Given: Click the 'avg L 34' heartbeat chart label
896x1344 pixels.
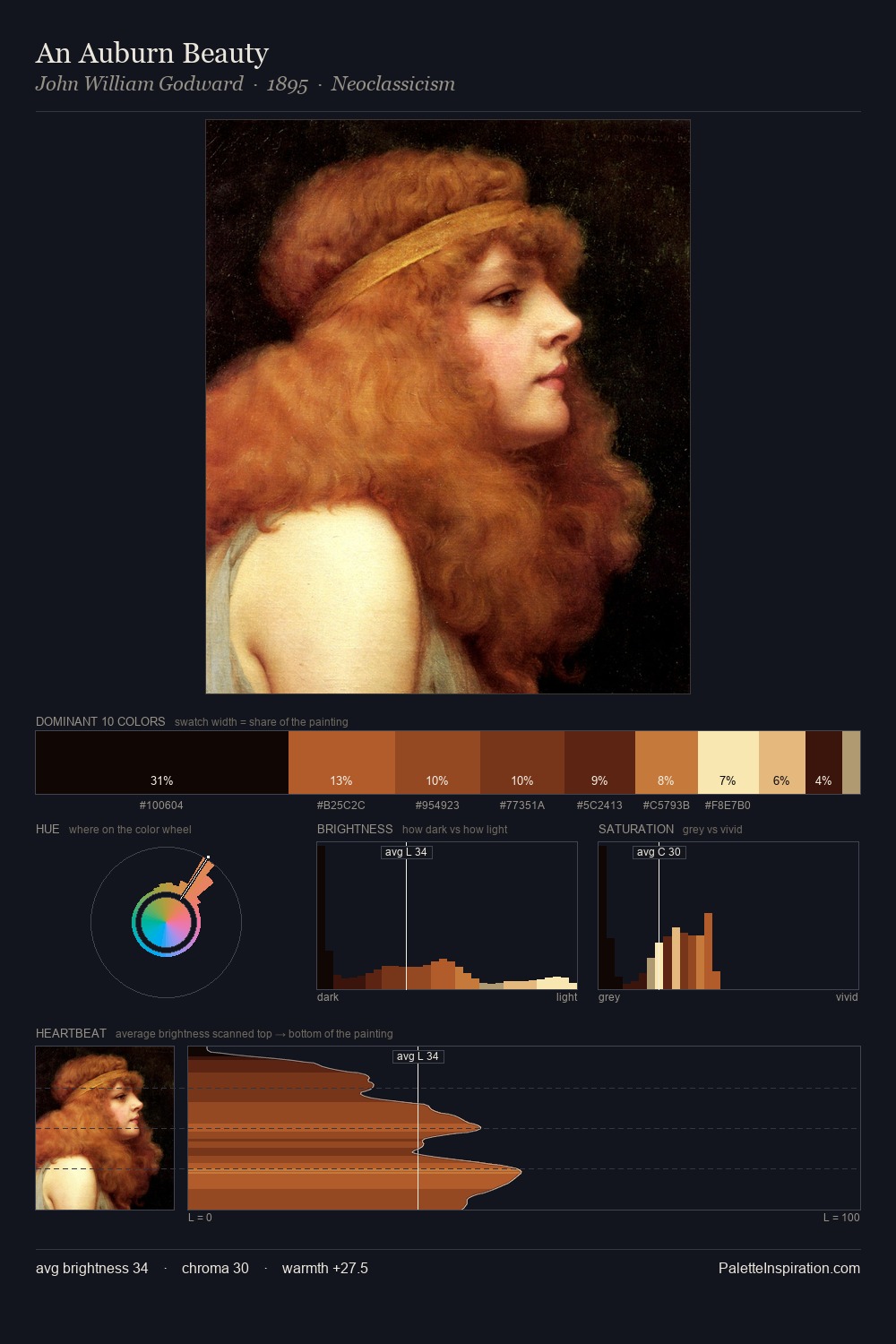Looking at the screenshot, I should 418,1056.
